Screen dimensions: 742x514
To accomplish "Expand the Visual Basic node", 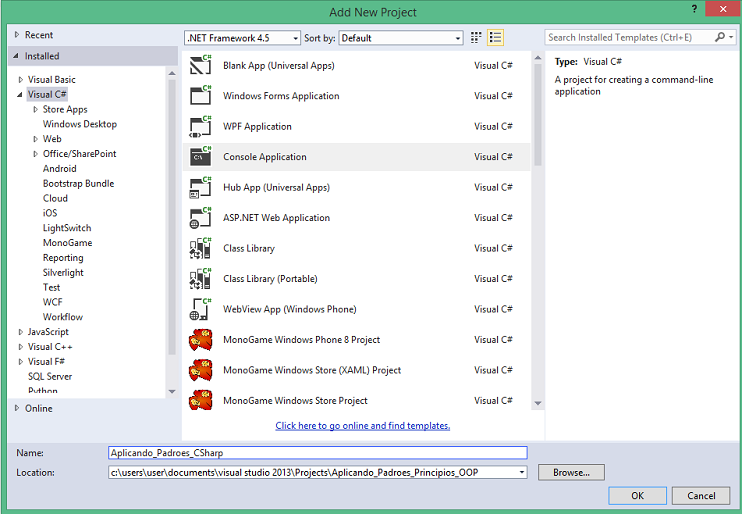I will coord(20,80).
